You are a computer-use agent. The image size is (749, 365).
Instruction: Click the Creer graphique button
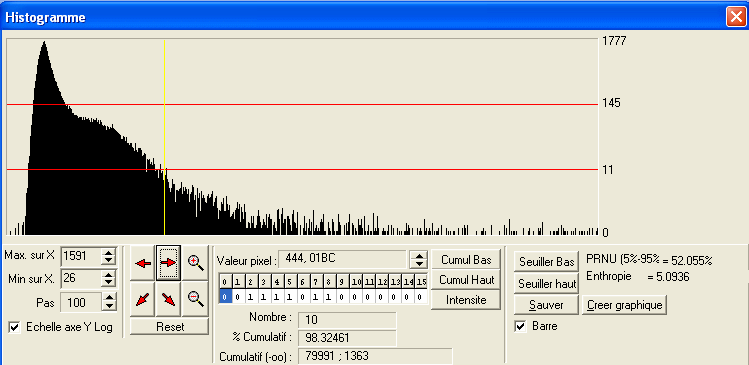tap(624, 305)
